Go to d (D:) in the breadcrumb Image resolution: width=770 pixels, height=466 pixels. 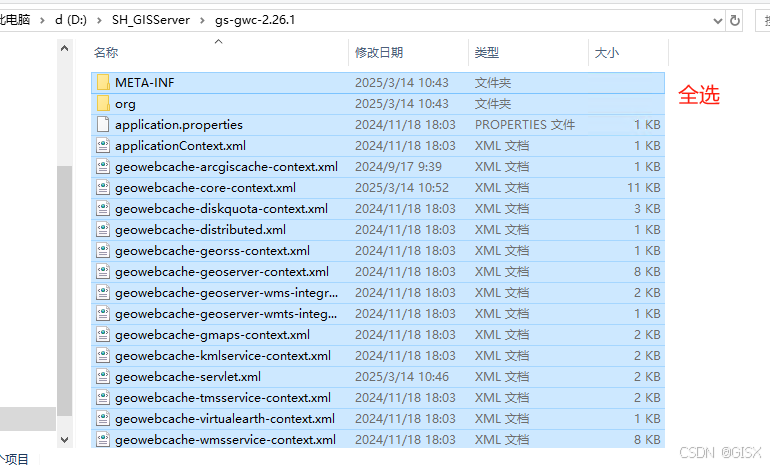click(71, 20)
